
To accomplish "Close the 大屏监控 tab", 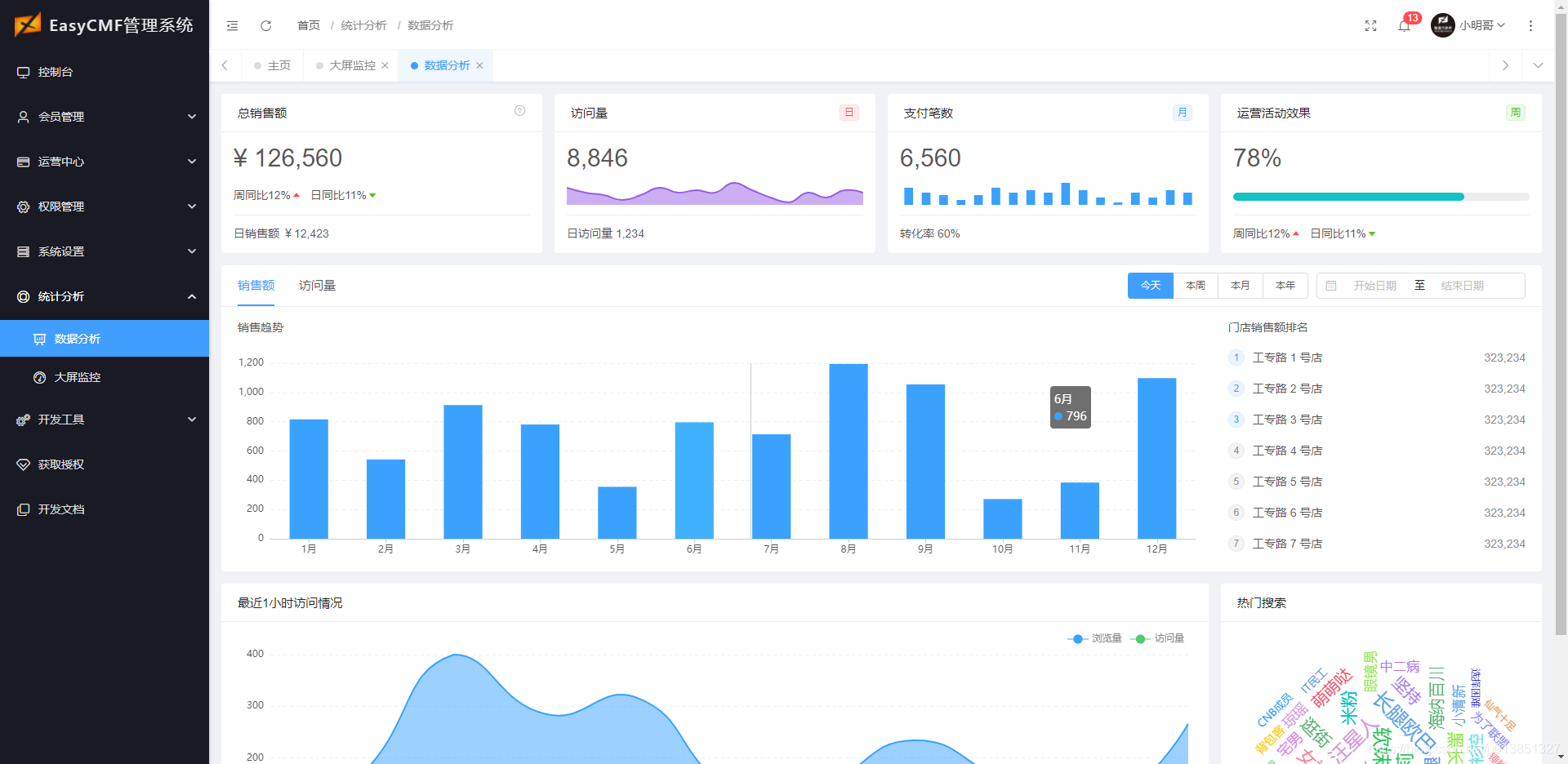I will point(385,65).
